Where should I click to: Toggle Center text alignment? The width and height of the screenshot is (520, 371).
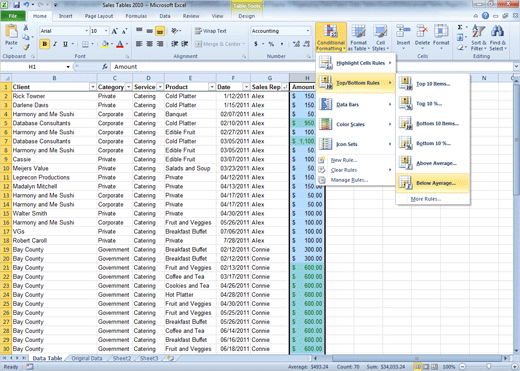coord(150,44)
